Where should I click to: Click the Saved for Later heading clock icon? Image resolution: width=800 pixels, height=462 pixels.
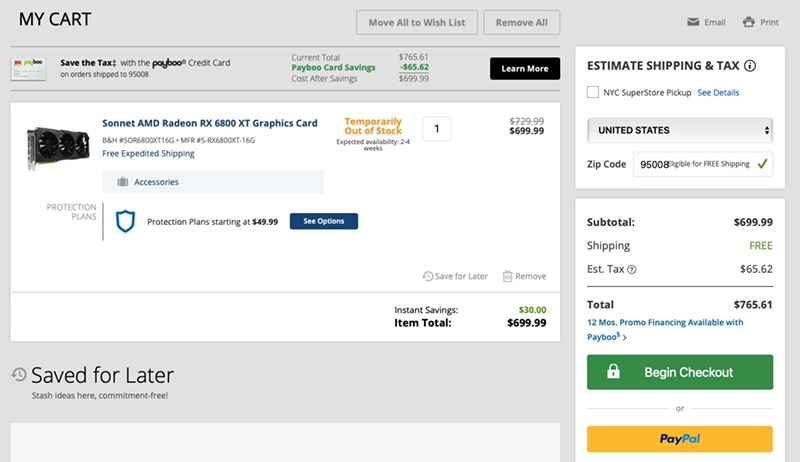(x=19, y=374)
